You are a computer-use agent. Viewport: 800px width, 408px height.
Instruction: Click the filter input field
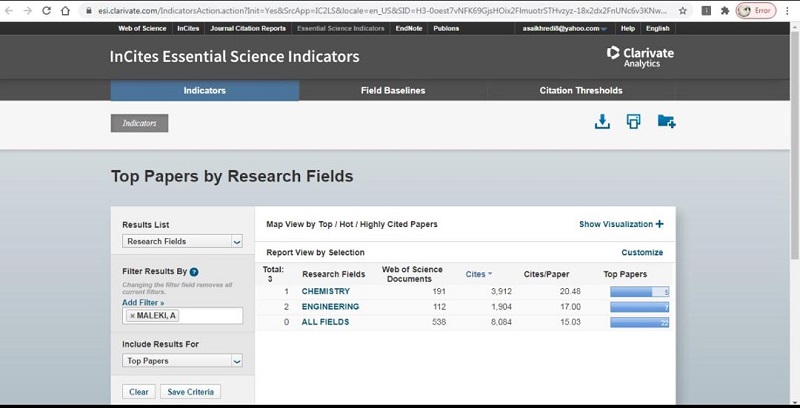[182, 316]
